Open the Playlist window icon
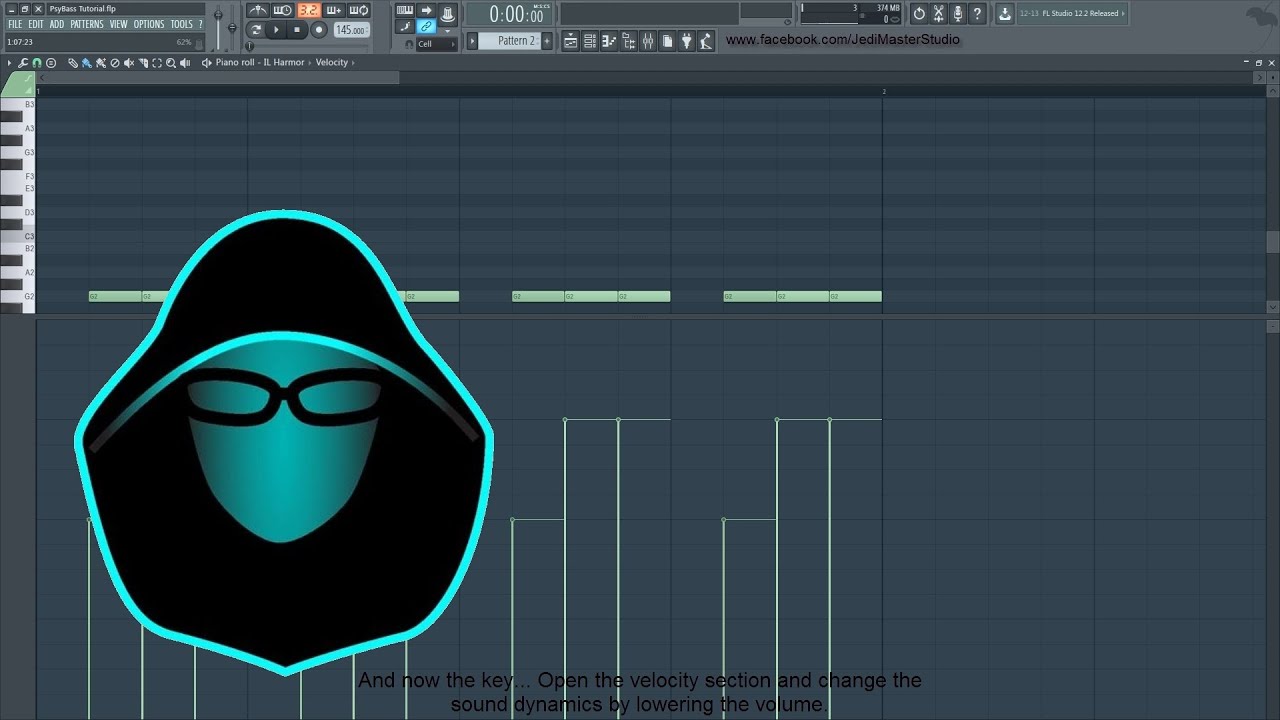The width and height of the screenshot is (1280, 720). (x=570, y=41)
